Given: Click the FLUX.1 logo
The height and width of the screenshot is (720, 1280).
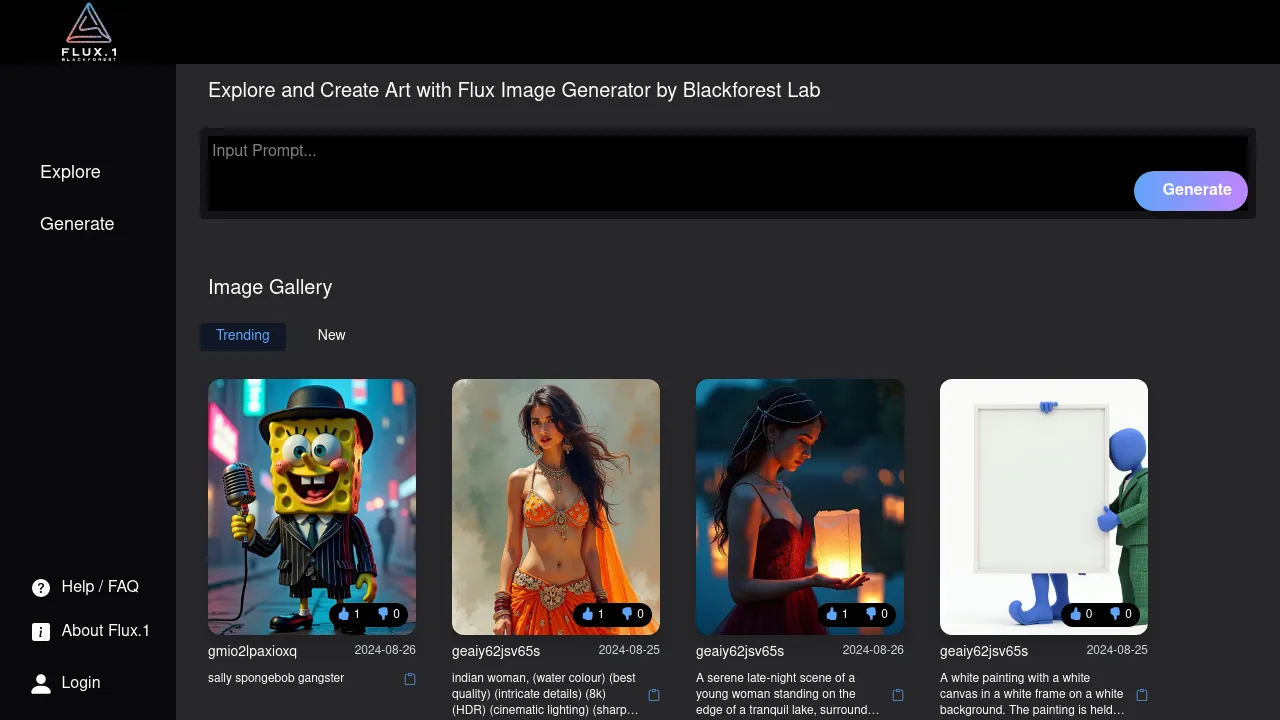Looking at the screenshot, I should pos(88,32).
